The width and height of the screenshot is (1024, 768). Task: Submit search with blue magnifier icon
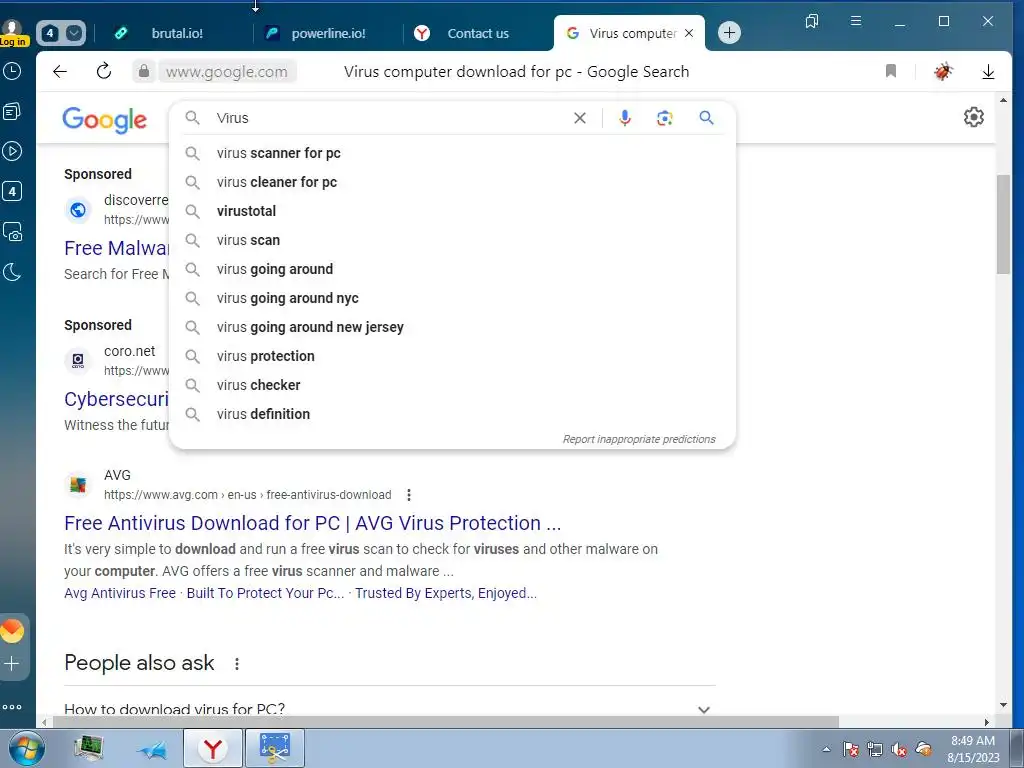tap(707, 118)
